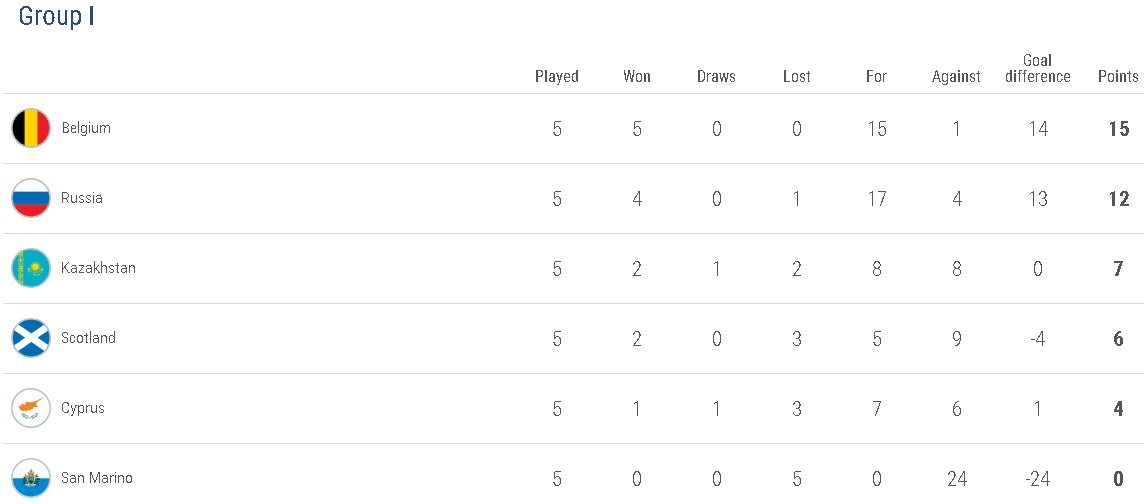
Task: Select the Kazakhstan team name
Action: 98,268
